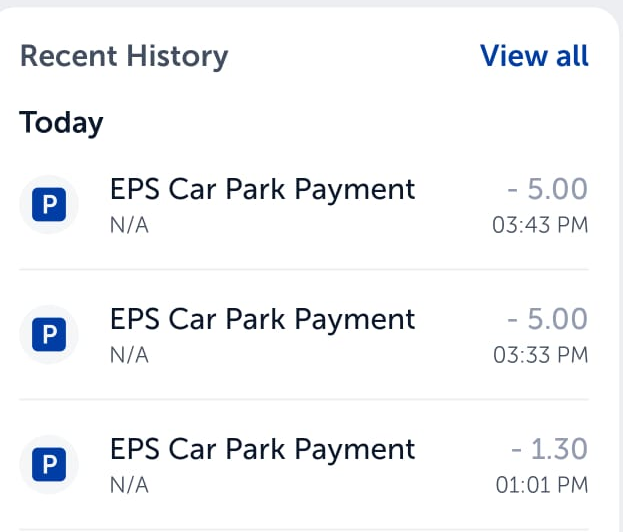Viewport: 623px width, 532px height.
Task: Tap the - 1.30 amount
Action: [549, 449]
